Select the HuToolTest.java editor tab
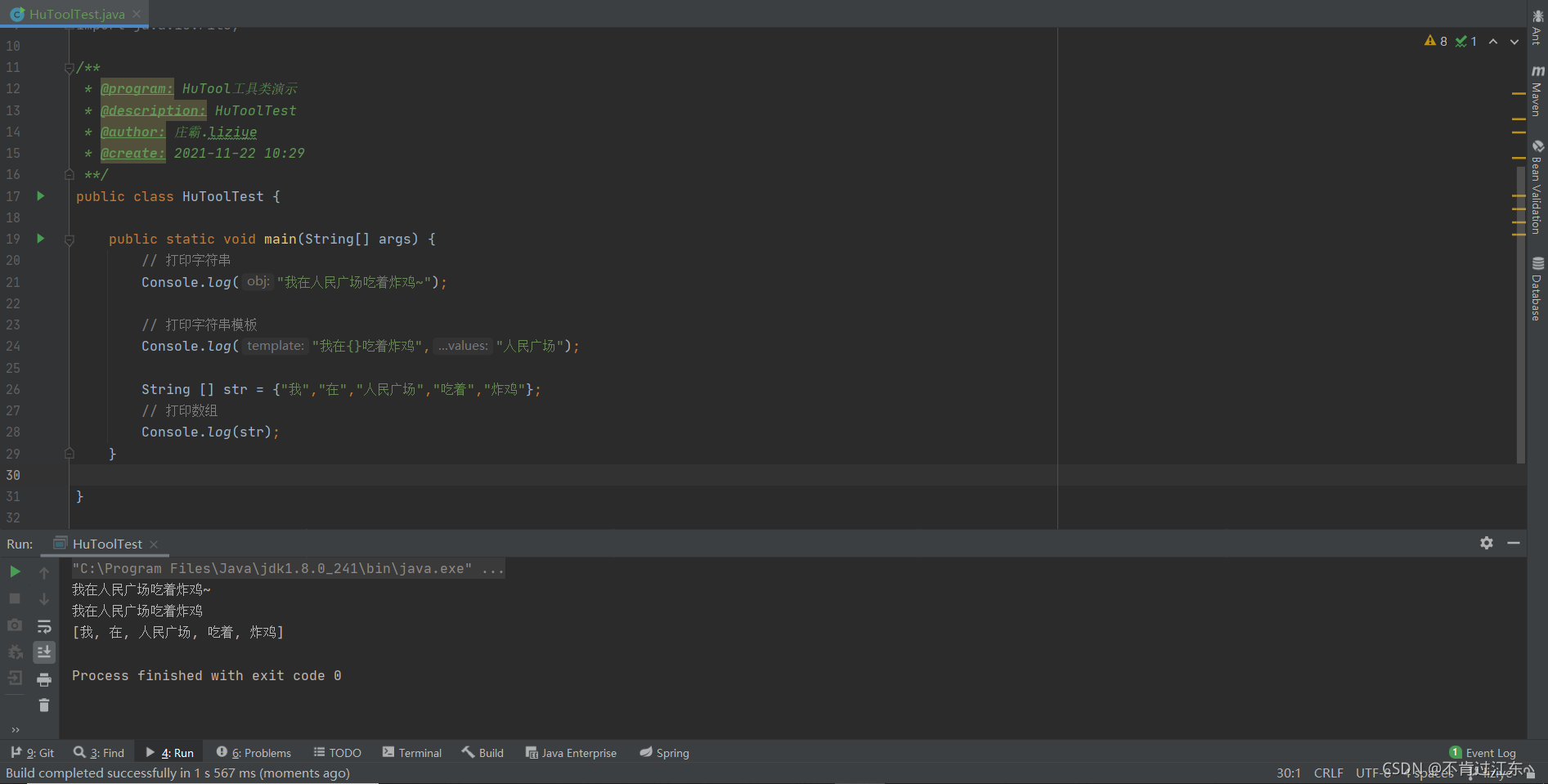The height and width of the screenshot is (784, 1548). click(75, 14)
